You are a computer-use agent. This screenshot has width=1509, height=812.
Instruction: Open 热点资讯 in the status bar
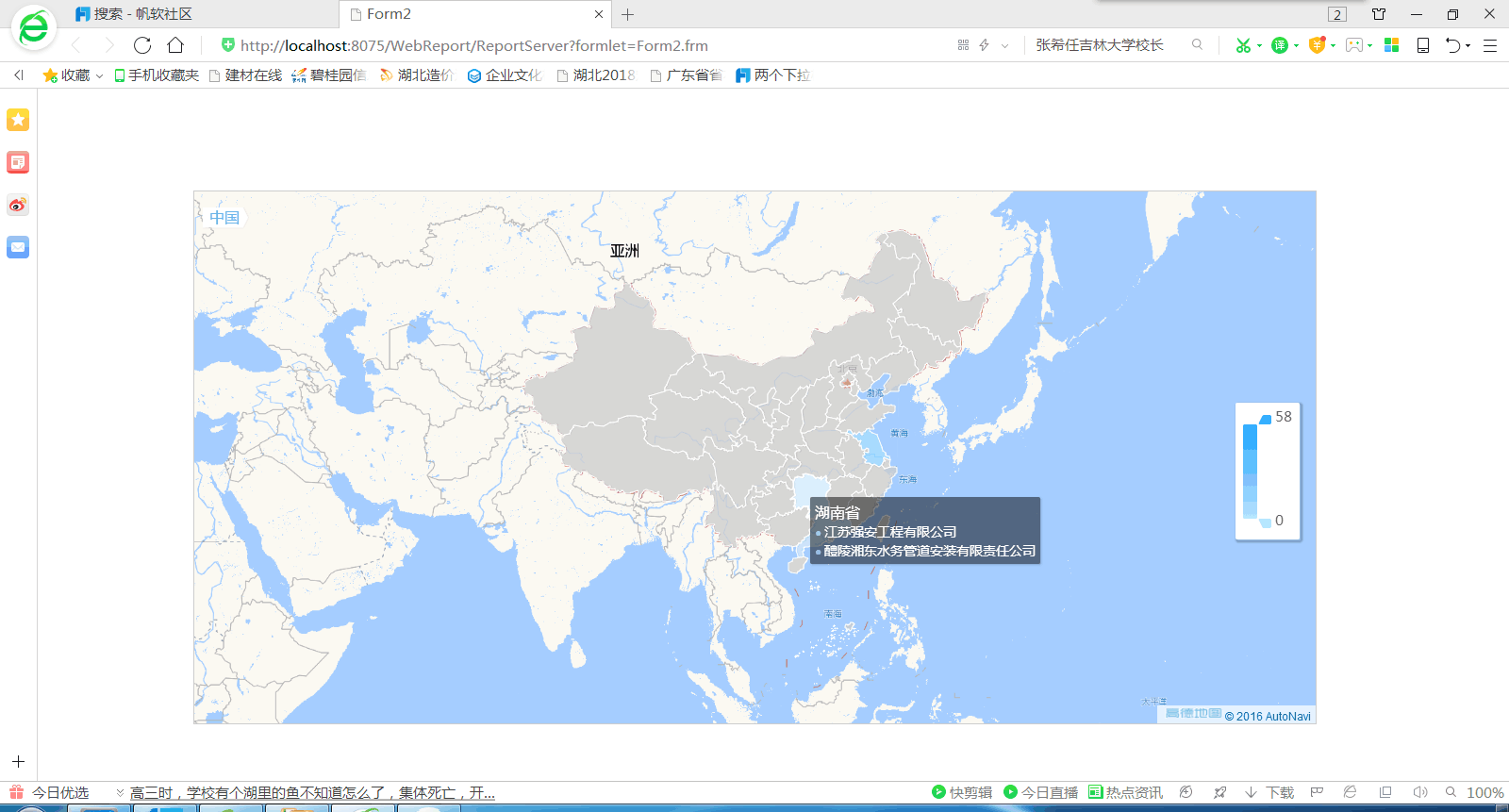point(1125,792)
